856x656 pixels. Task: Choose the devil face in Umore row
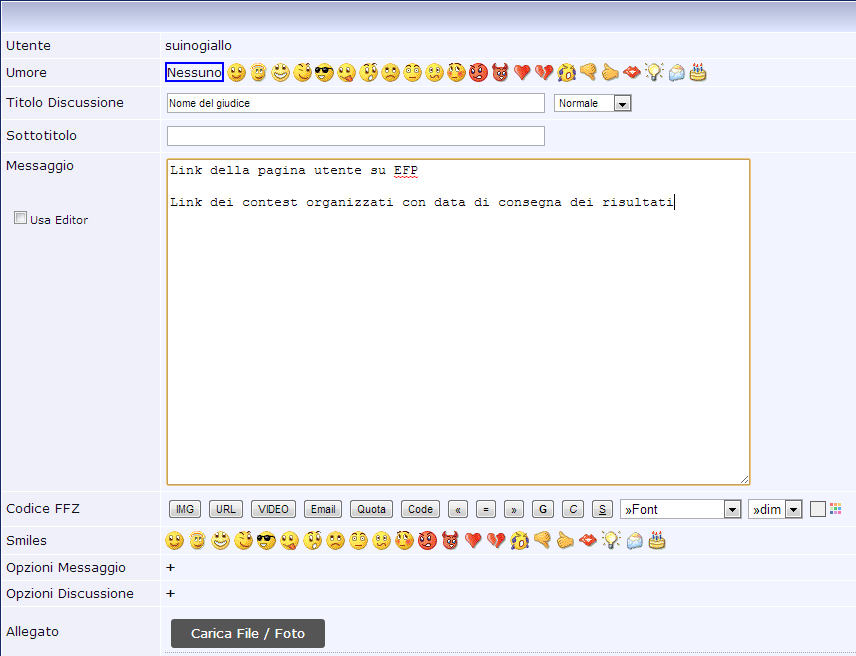[500, 73]
